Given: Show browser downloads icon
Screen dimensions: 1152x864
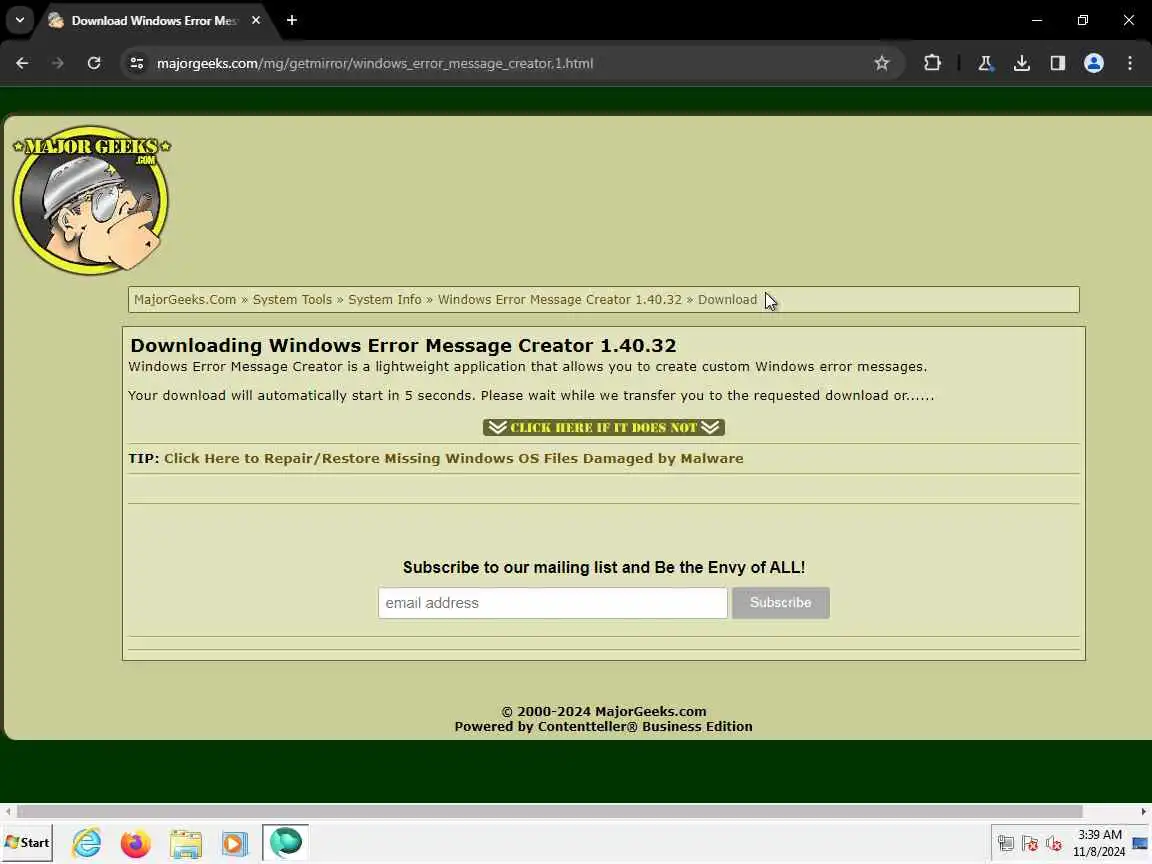Looking at the screenshot, I should click(x=1021, y=63).
